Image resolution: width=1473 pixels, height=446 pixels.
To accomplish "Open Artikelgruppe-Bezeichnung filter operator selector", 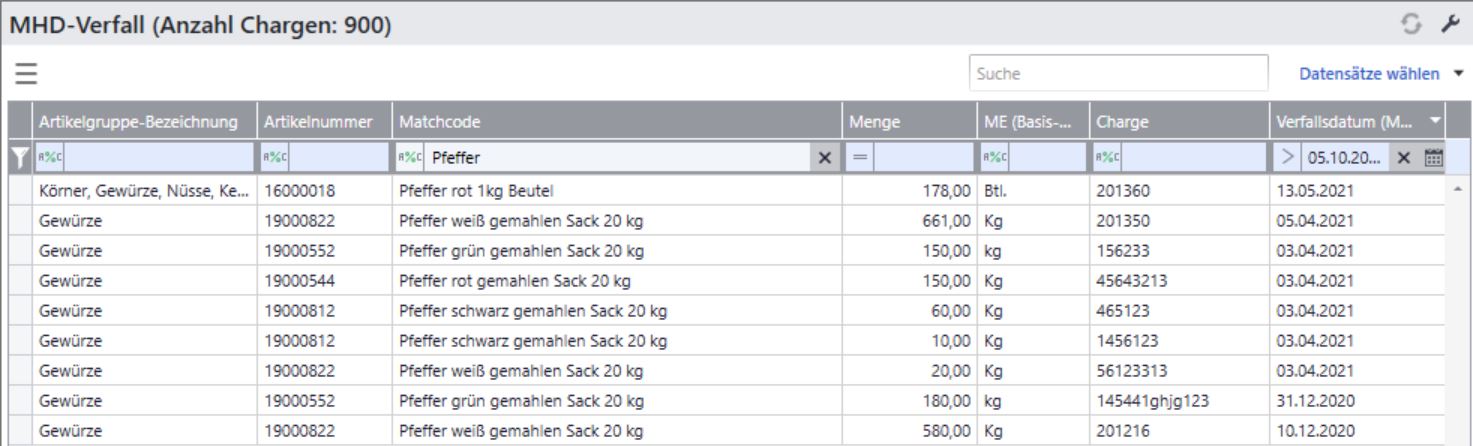I will click(x=47, y=157).
